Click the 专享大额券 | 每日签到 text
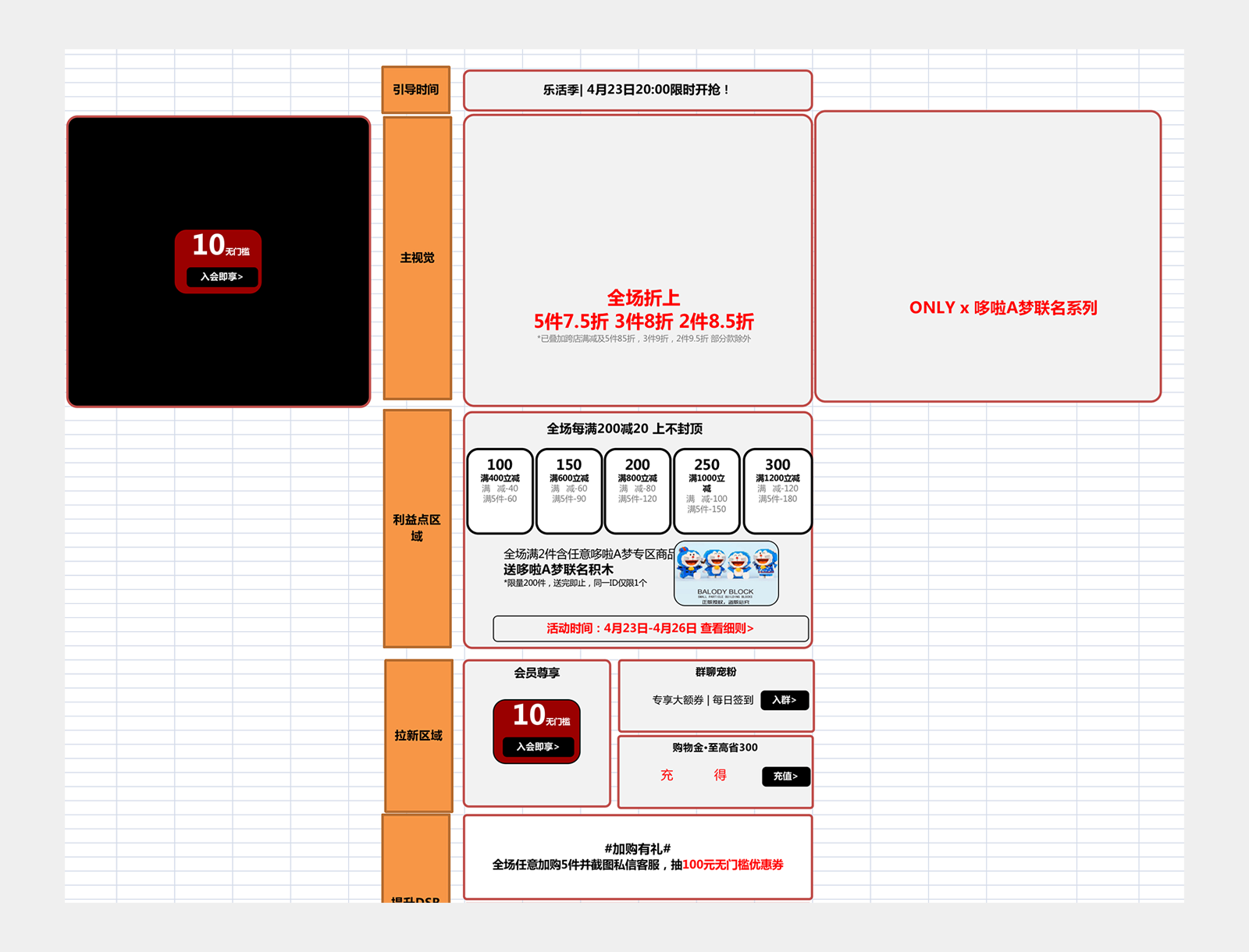The image size is (1249, 952). [703, 700]
